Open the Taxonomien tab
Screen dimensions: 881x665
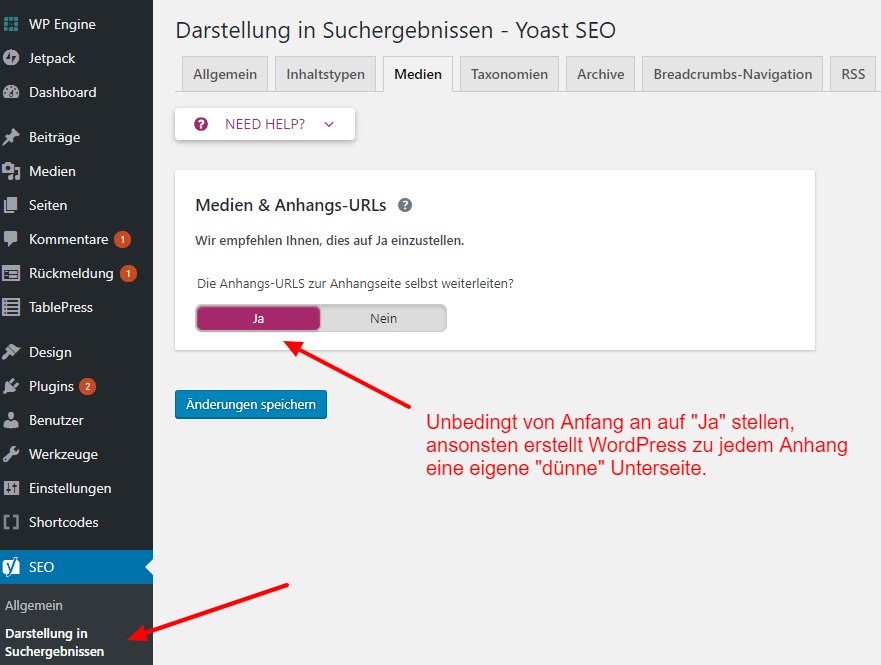coord(509,74)
